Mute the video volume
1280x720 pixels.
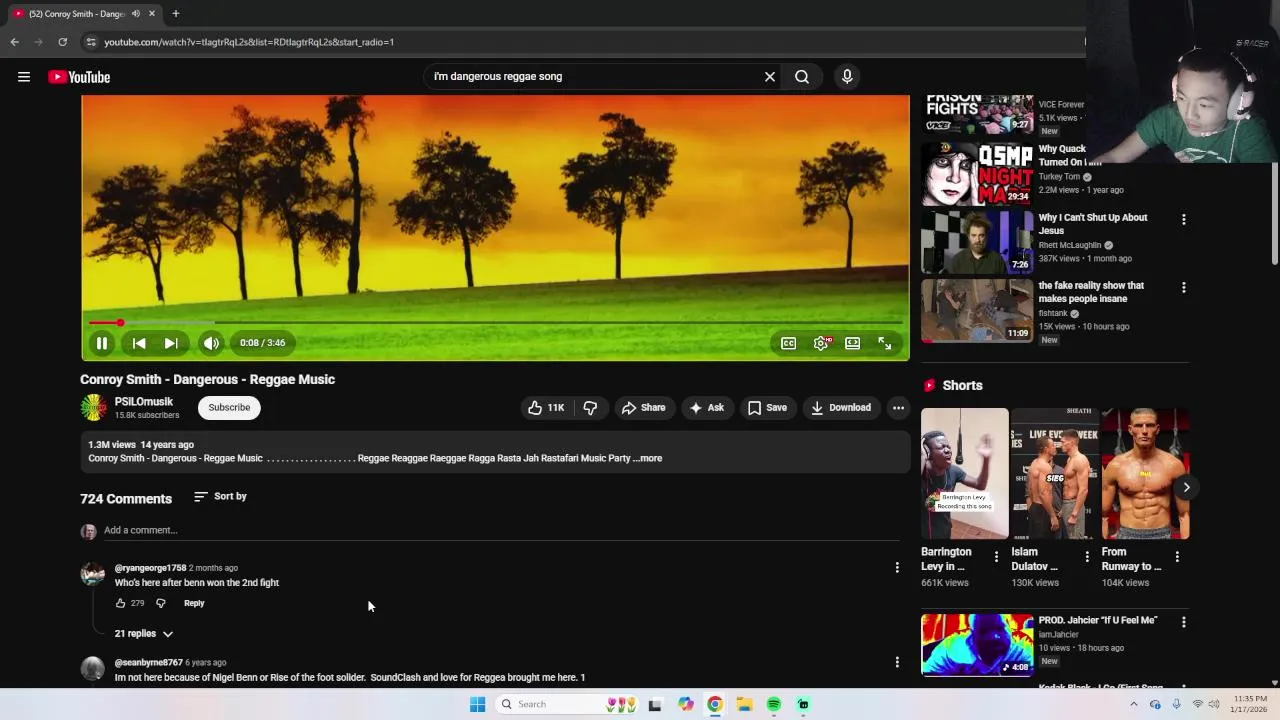(211, 343)
